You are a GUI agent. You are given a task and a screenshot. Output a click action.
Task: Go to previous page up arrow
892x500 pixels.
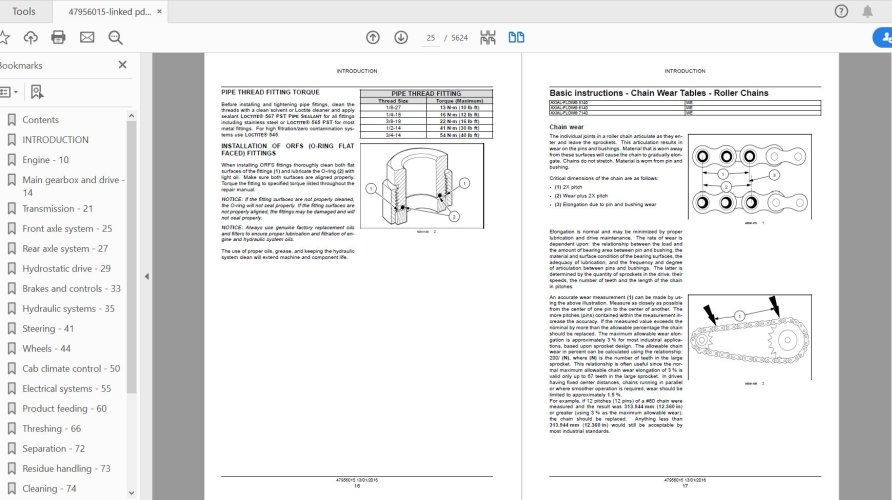tap(373, 38)
